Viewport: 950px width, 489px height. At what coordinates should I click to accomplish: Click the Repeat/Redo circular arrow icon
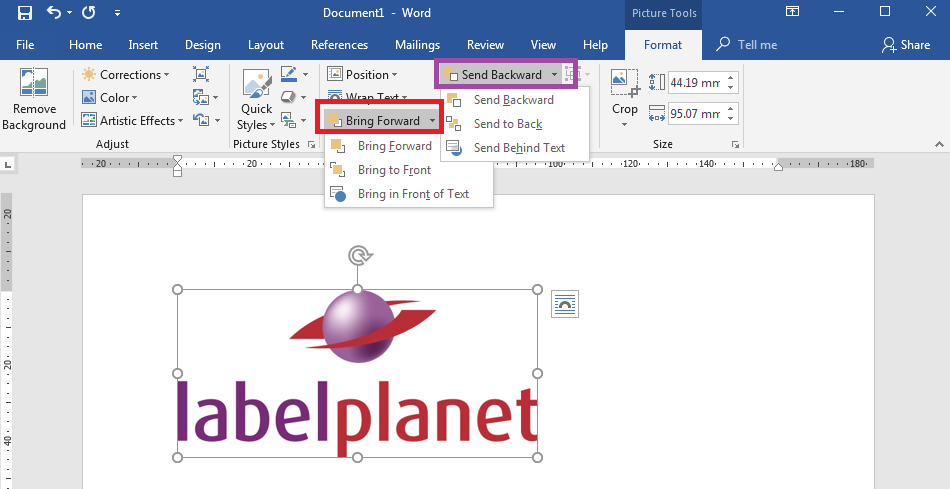[x=89, y=12]
